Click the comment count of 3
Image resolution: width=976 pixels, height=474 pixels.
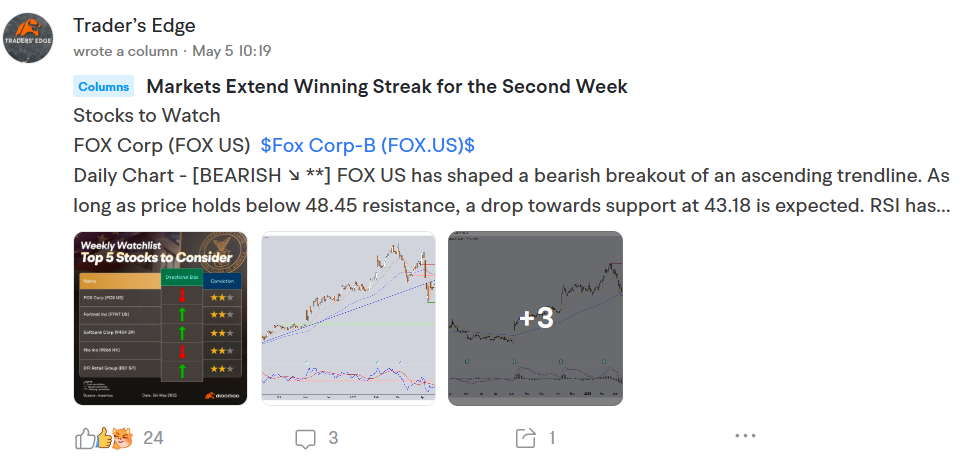click(333, 439)
